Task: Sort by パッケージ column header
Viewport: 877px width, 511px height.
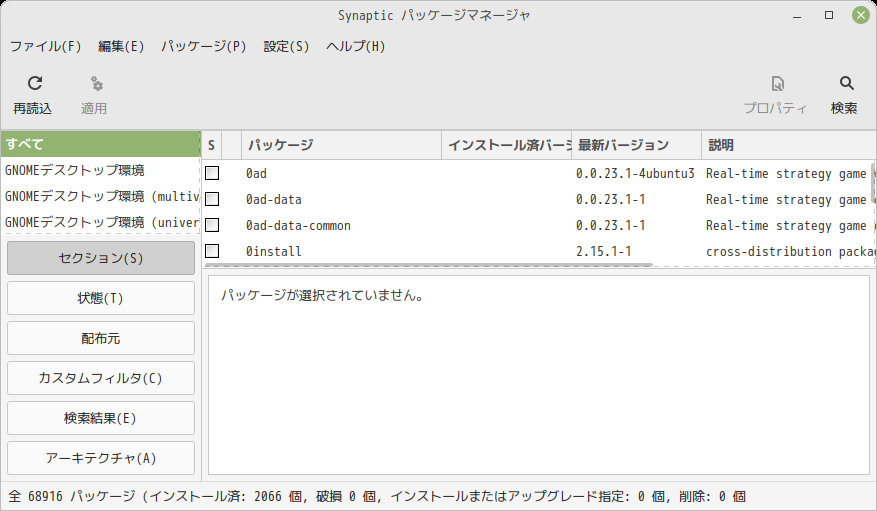Action: point(341,145)
